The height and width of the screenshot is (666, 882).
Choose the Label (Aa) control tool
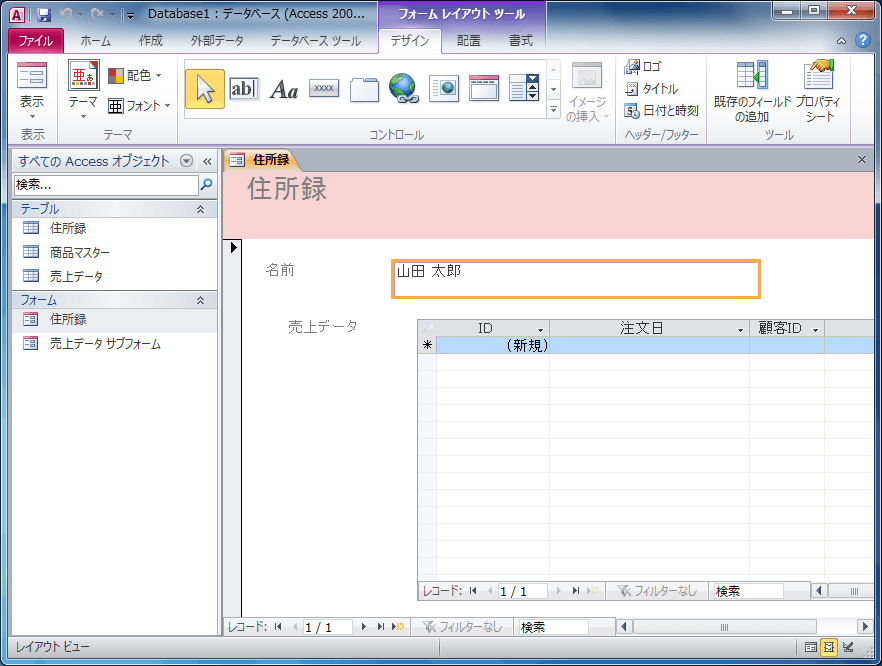point(284,89)
